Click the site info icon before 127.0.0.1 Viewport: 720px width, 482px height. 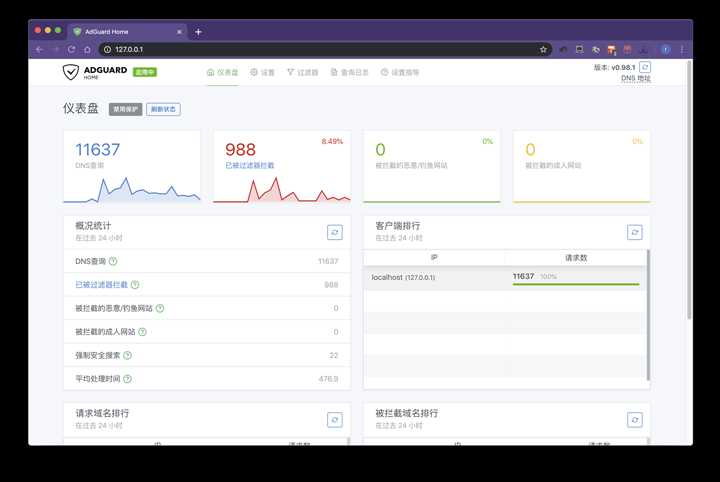pyautogui.click(x=107, y=49)
